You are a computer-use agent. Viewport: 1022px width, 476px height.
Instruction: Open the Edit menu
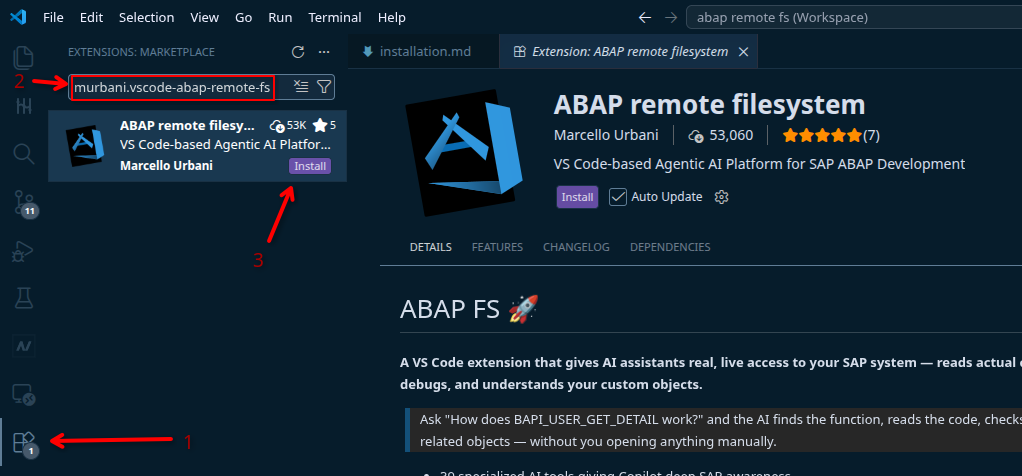coord(91,18)
